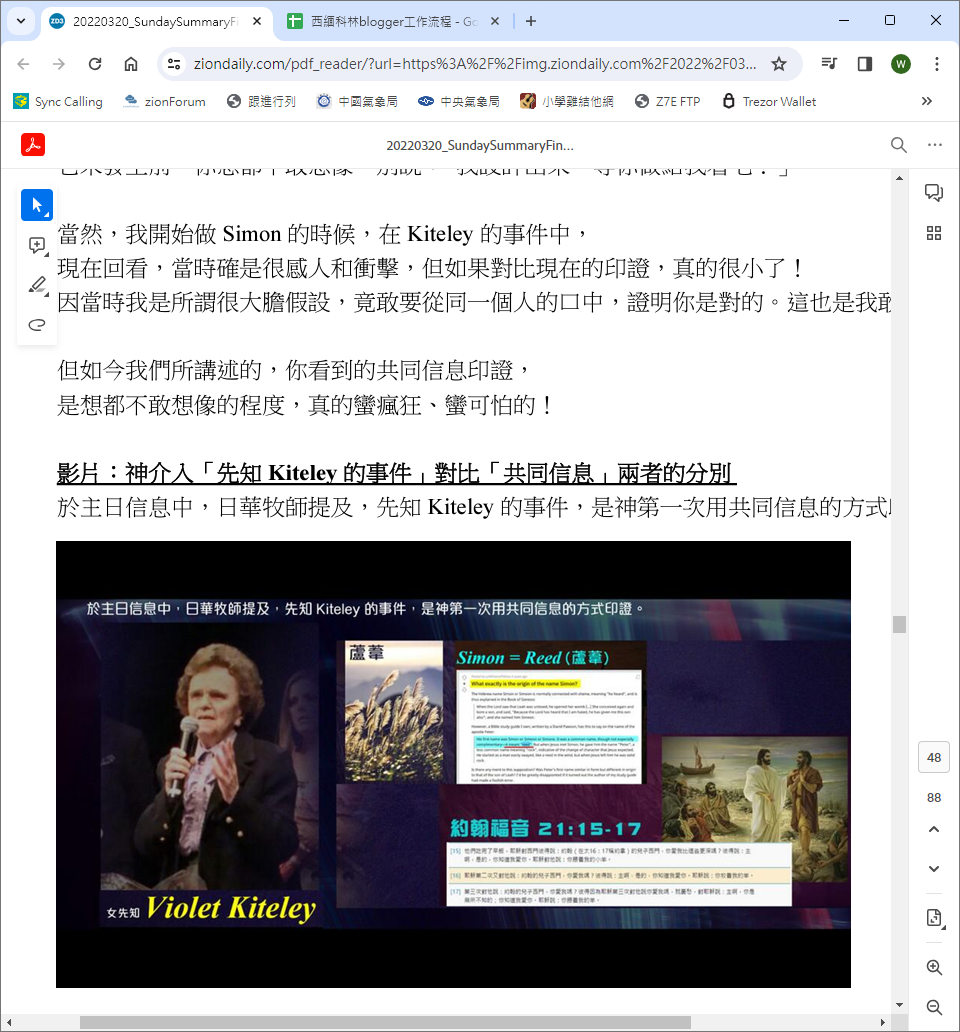Navigate forward in browser history
Viewport: 960px width, 1032px height.
point(59,64)
